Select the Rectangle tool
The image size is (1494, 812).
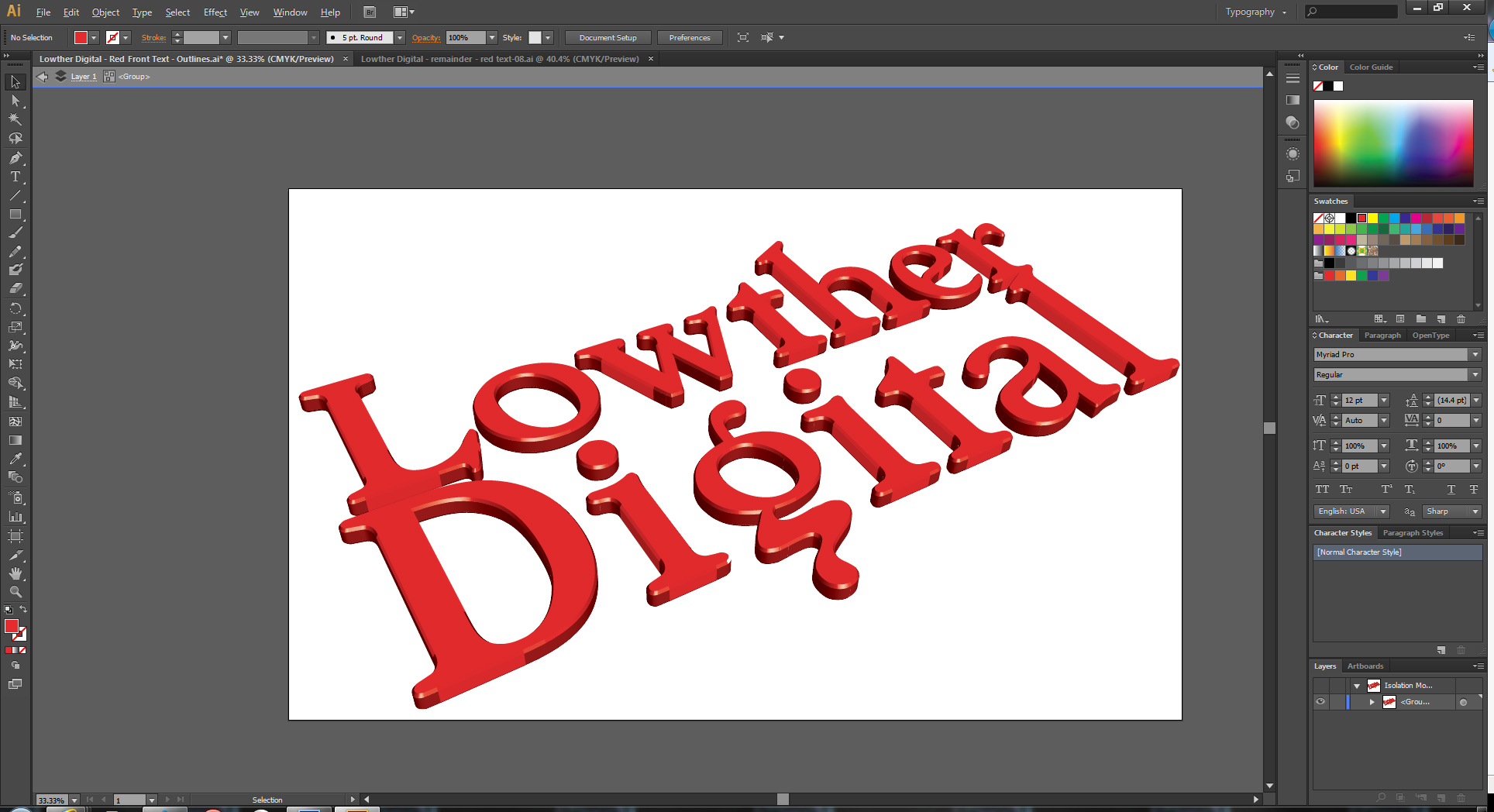[15, 214]
